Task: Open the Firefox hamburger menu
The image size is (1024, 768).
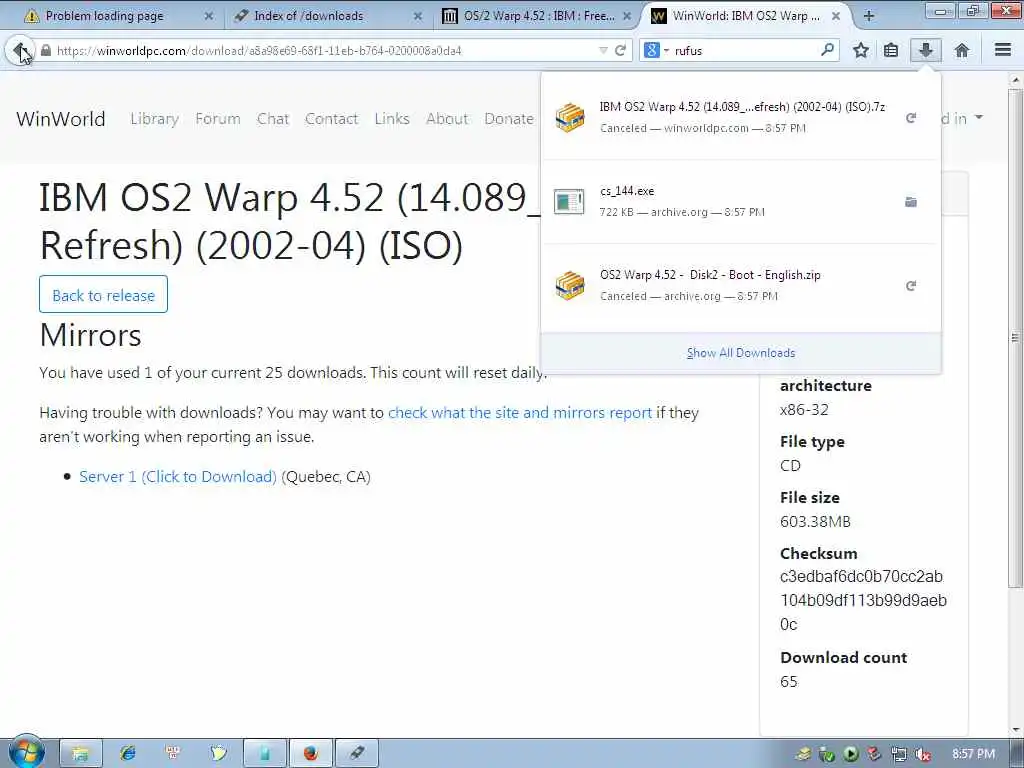Action: [1003, 50]
